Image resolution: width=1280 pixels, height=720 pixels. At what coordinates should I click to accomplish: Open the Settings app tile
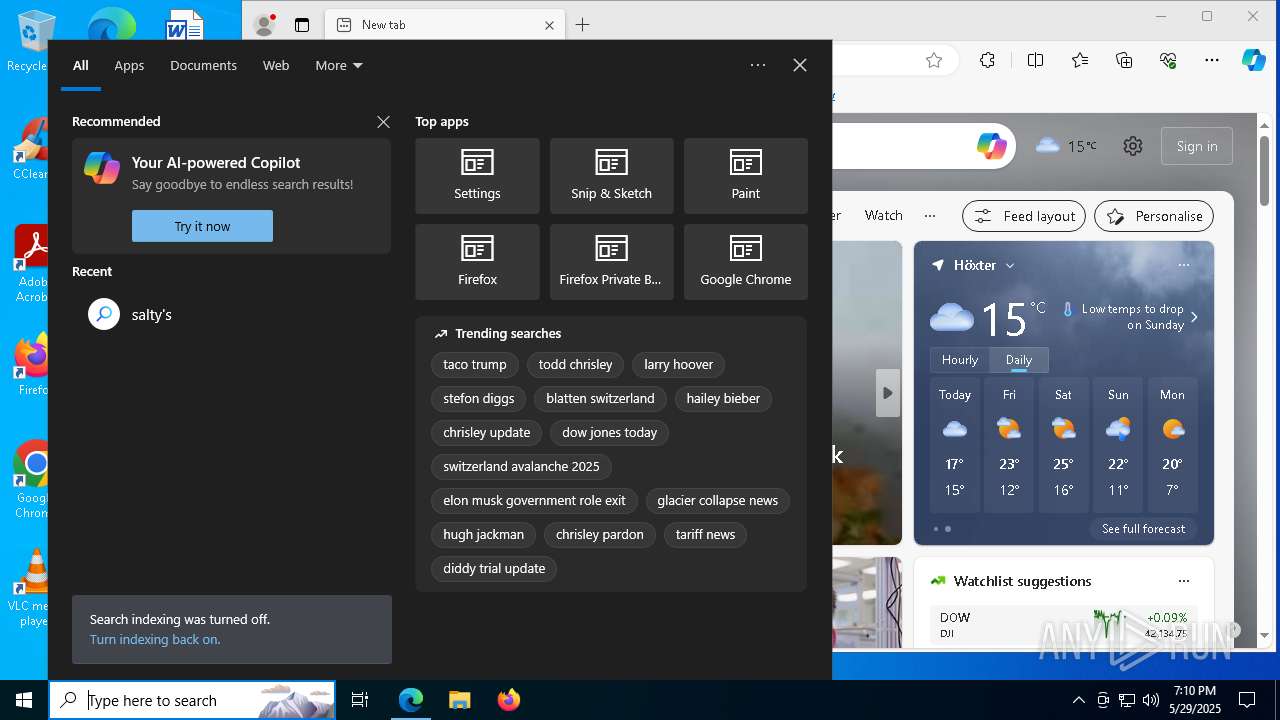pyautogui.click(x=477, y=176)
